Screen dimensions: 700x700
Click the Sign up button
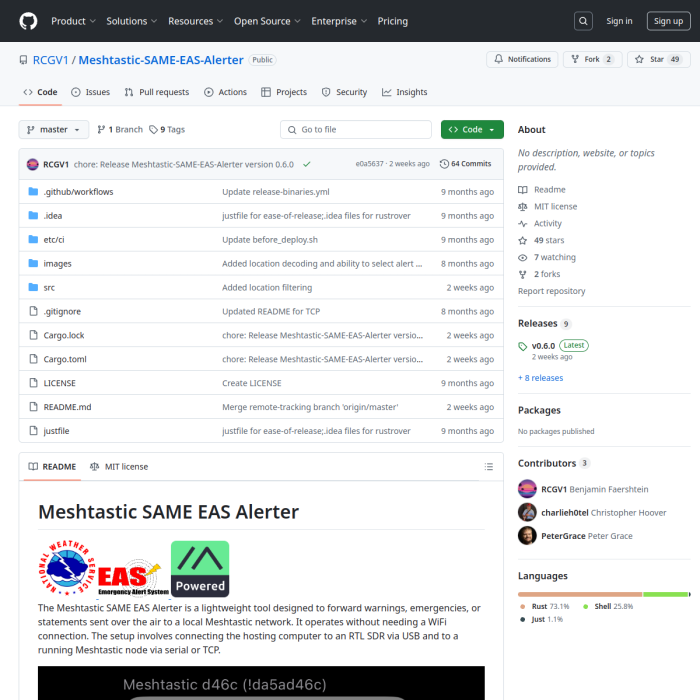[666, 21]
